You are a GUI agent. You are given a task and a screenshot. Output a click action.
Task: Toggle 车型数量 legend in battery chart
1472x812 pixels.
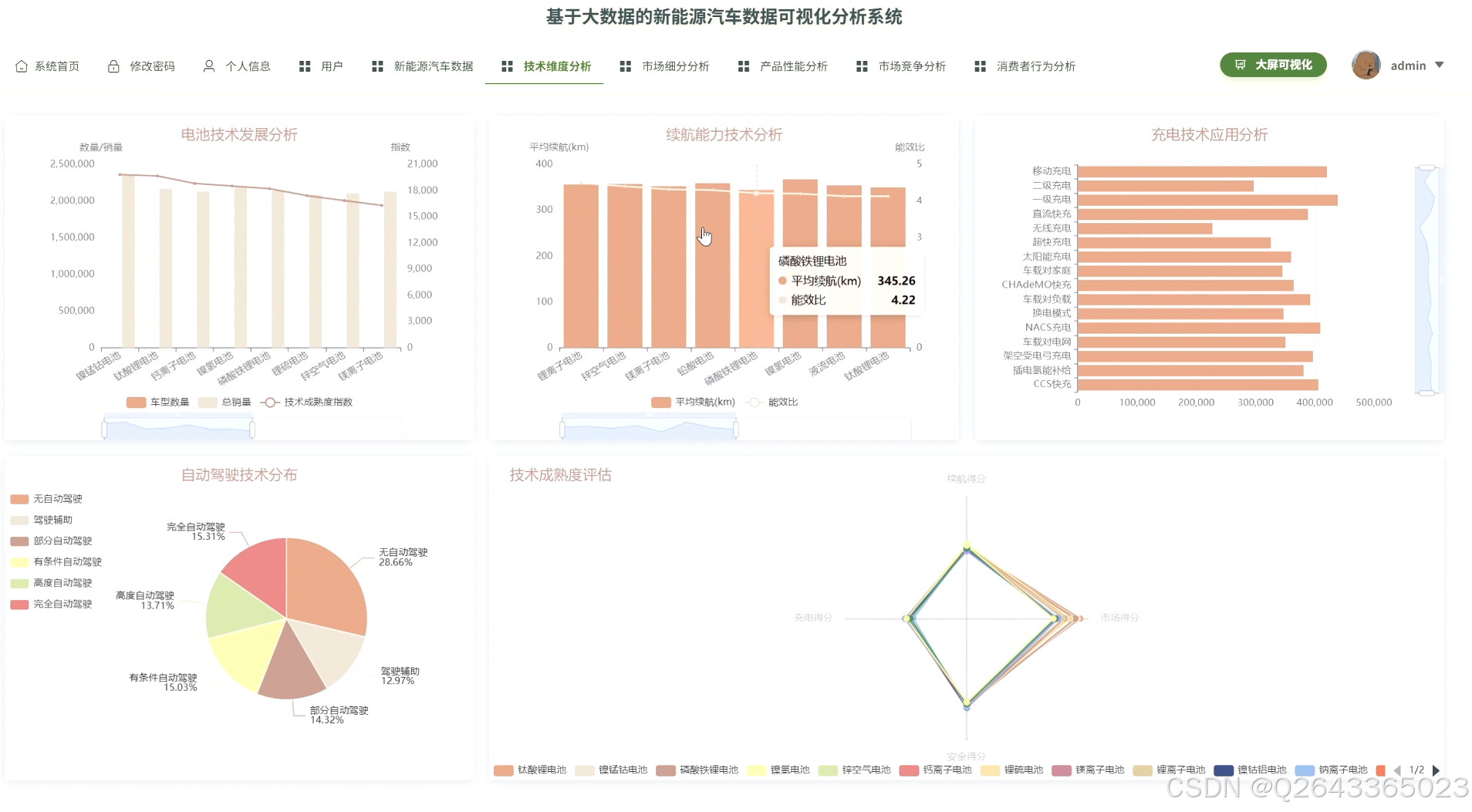pos(157,402)
